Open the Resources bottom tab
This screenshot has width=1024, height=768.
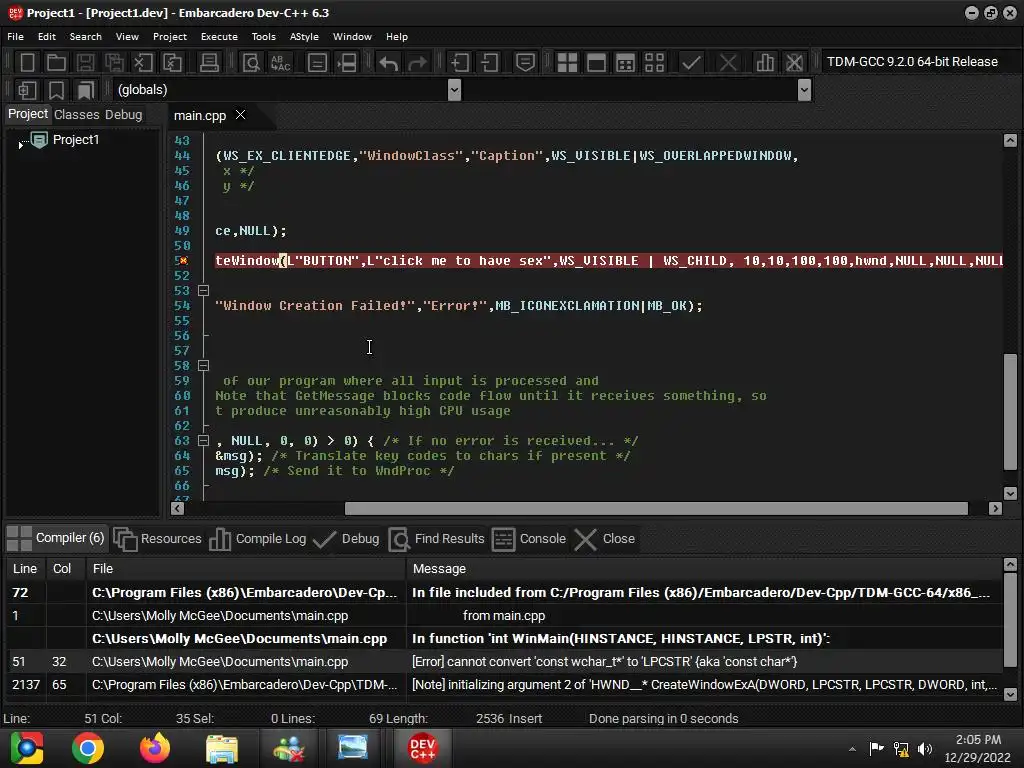(157, 539)
